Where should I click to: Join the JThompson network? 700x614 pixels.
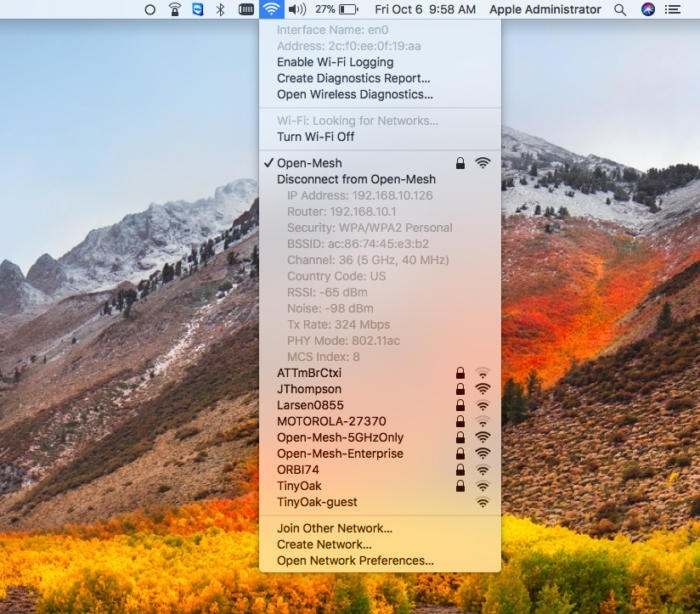coord(380,389)
